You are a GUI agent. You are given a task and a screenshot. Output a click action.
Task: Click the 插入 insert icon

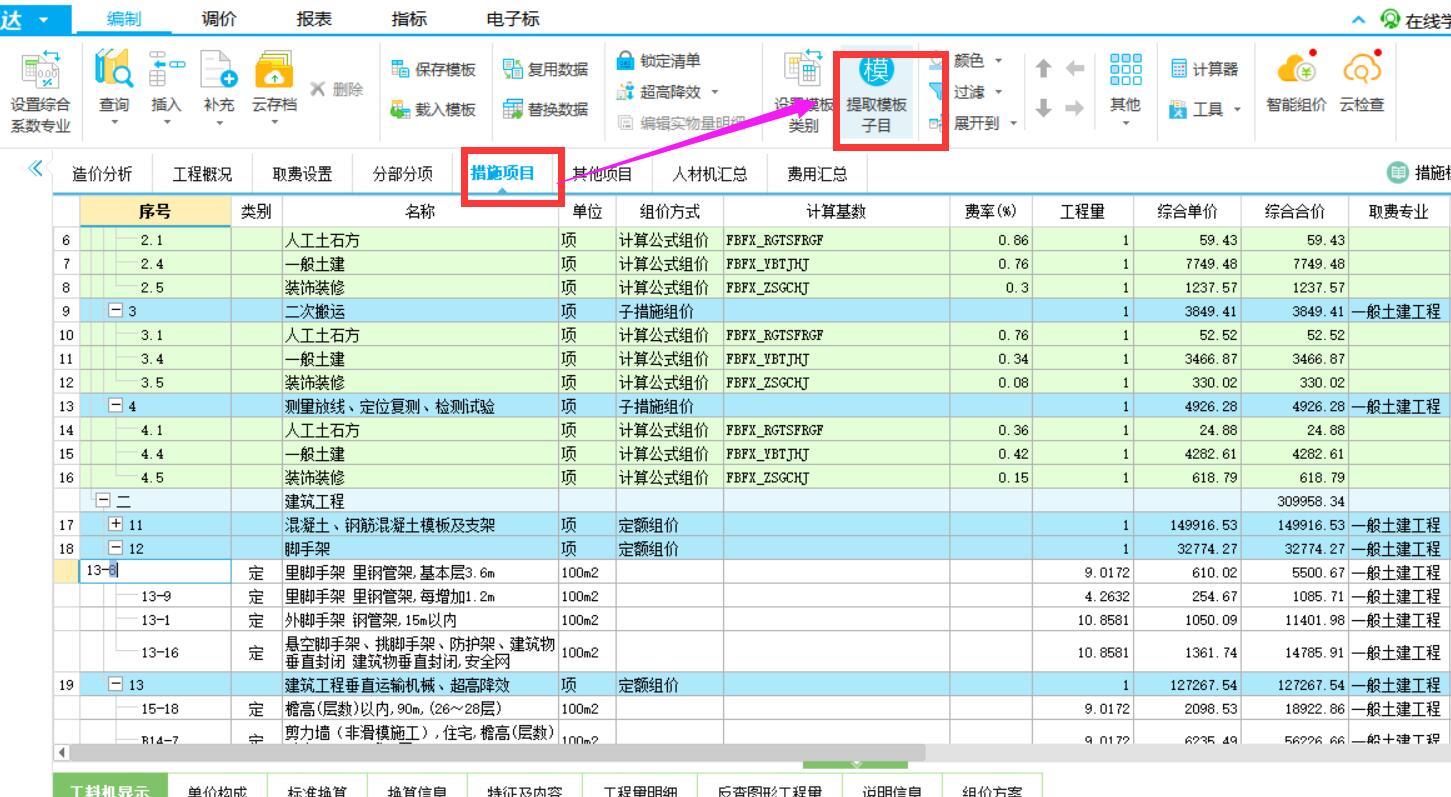166,70
